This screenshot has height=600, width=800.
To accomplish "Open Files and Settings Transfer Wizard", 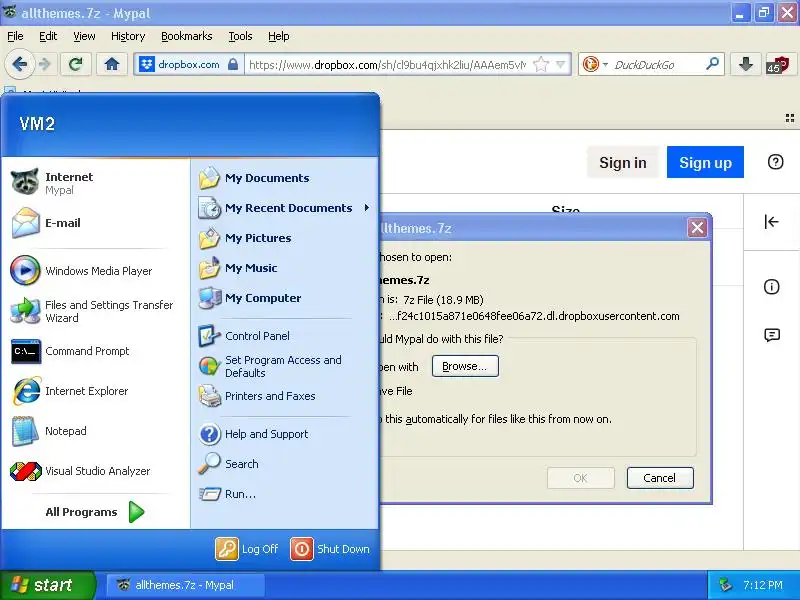I will (95, 311).
